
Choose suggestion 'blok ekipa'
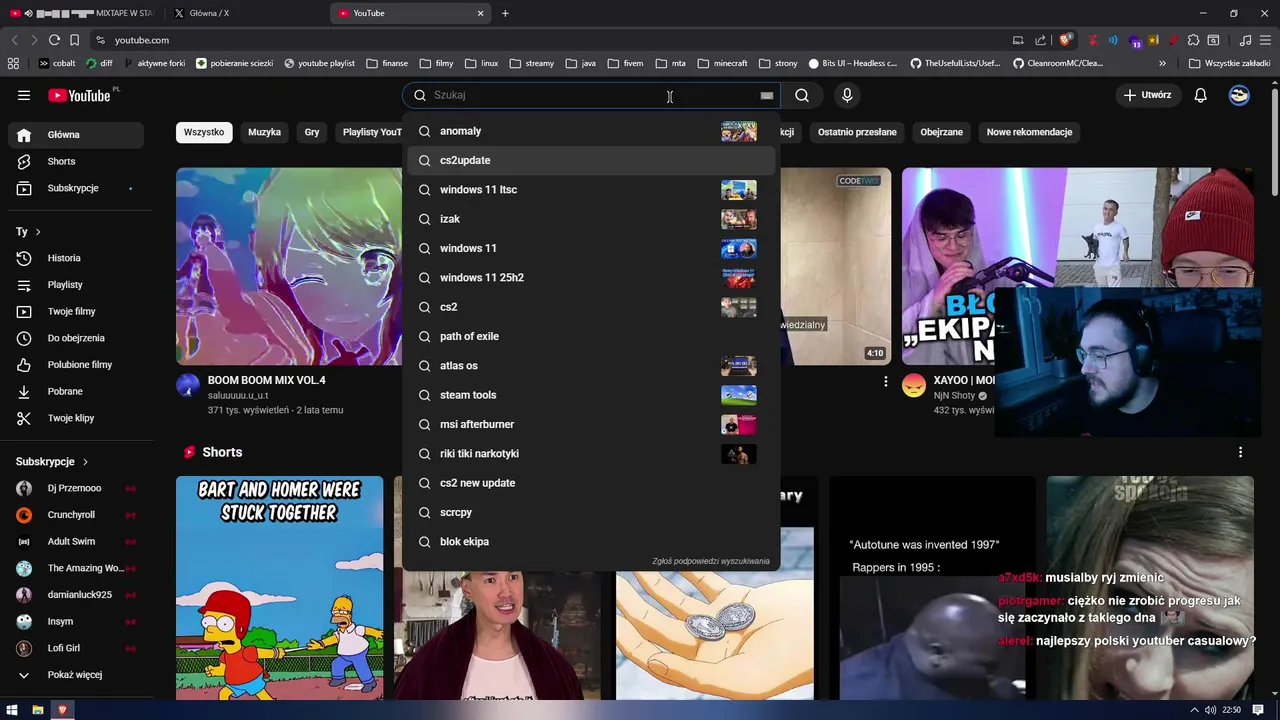coord(591,541)
